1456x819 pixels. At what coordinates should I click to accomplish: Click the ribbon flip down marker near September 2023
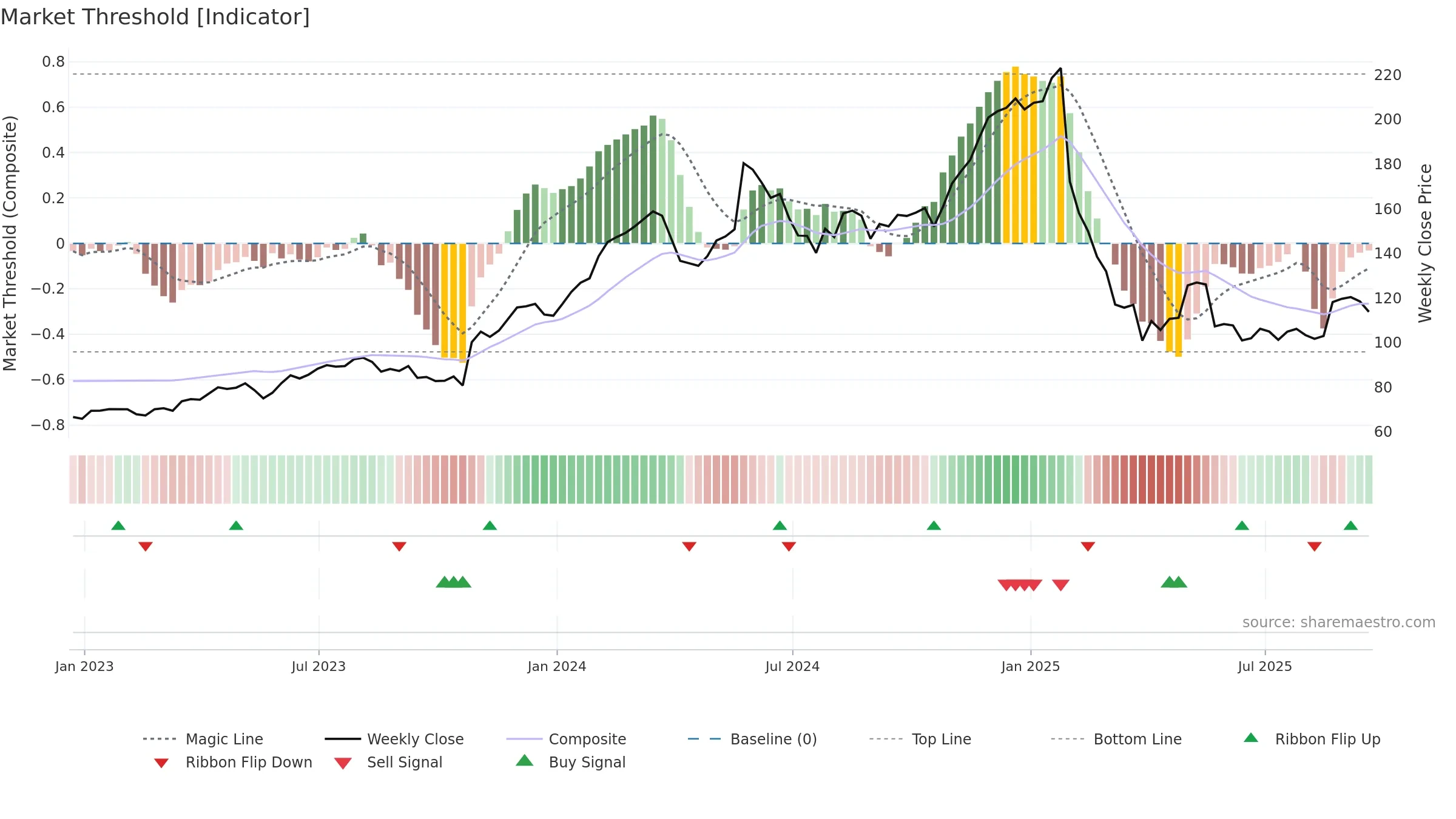(x=399, y=547)
